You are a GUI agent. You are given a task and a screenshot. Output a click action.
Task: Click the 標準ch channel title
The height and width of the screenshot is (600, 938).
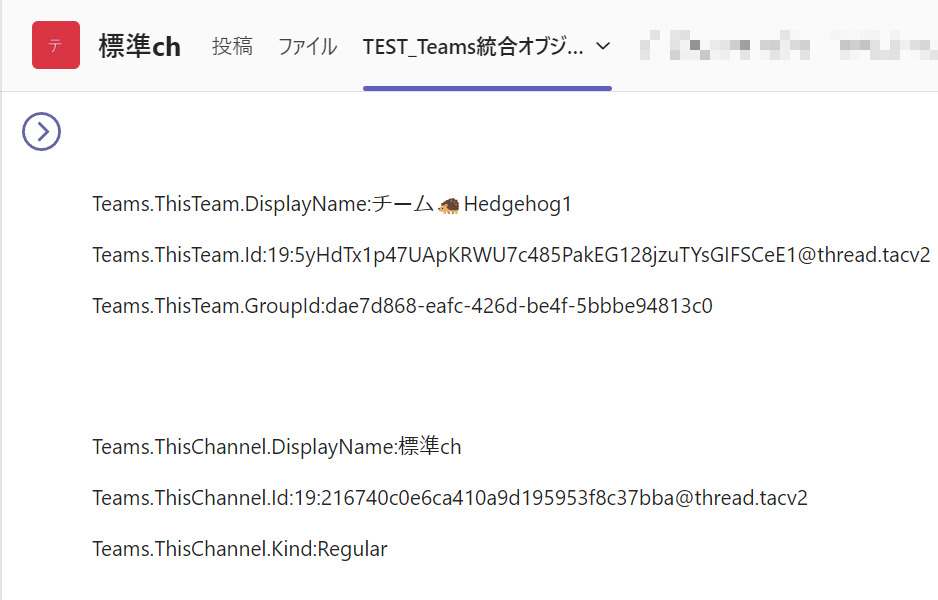[140, 47]
